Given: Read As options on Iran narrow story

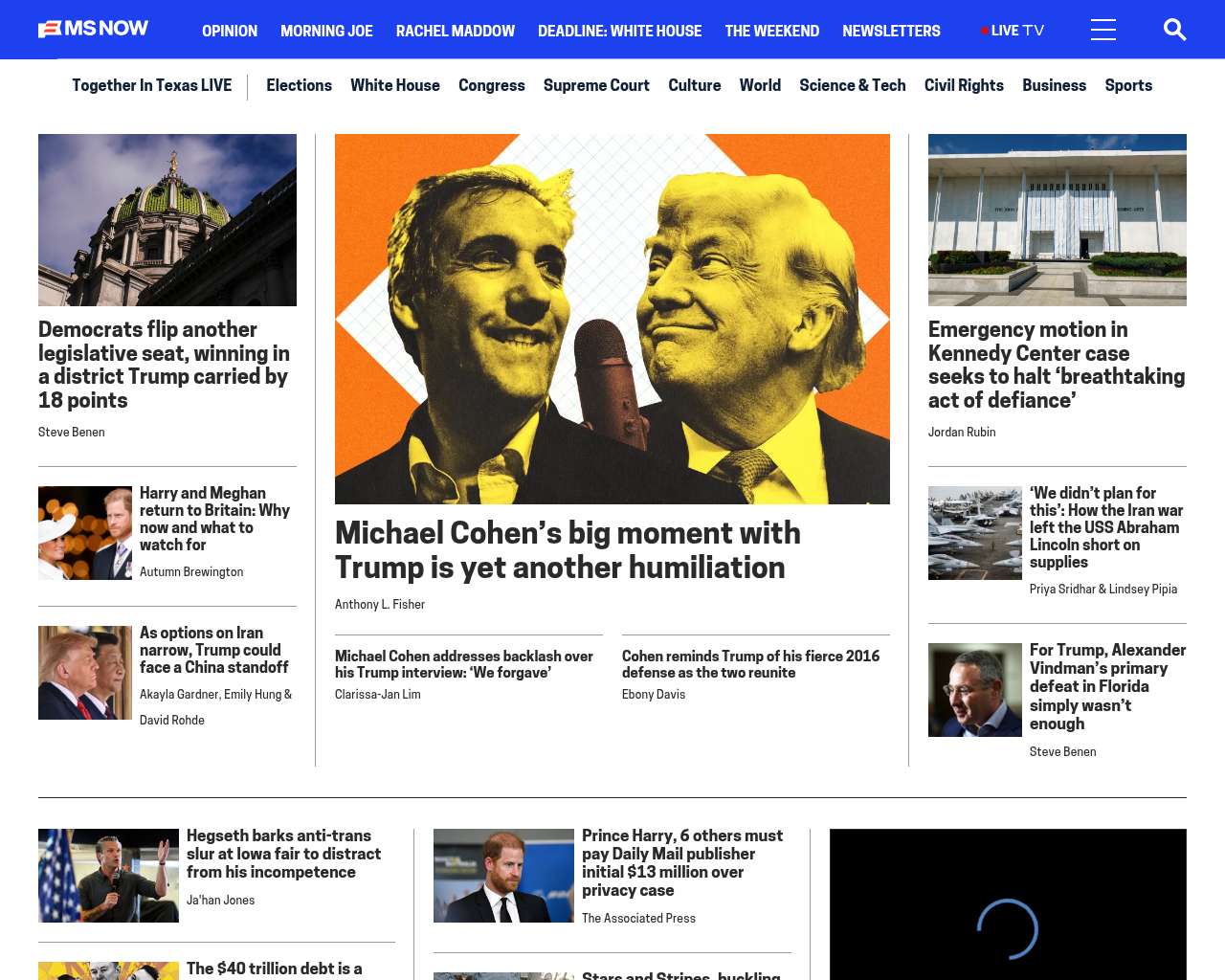Looking at the screenshot, I should tap(213, 650).
